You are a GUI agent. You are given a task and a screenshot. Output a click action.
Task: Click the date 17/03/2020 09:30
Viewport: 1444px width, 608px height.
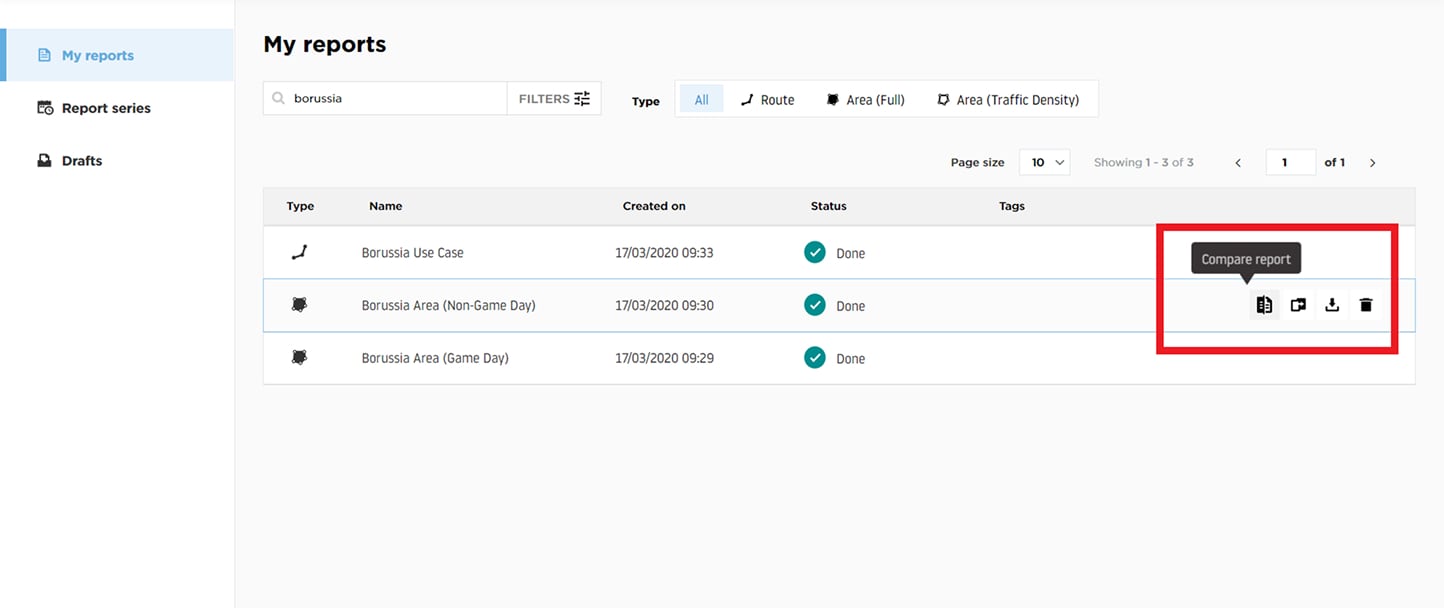664,305
